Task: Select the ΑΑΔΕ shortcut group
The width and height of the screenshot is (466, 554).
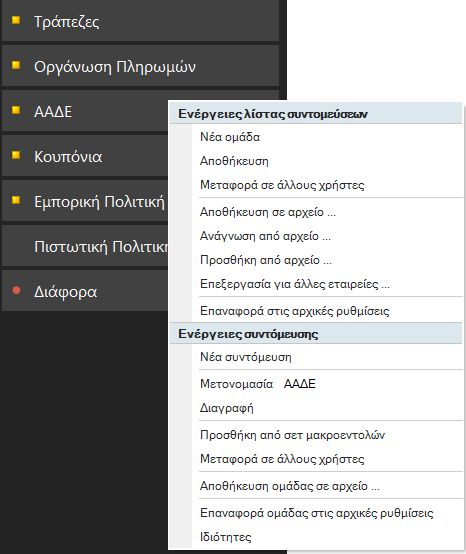Action: click(85, 111)
